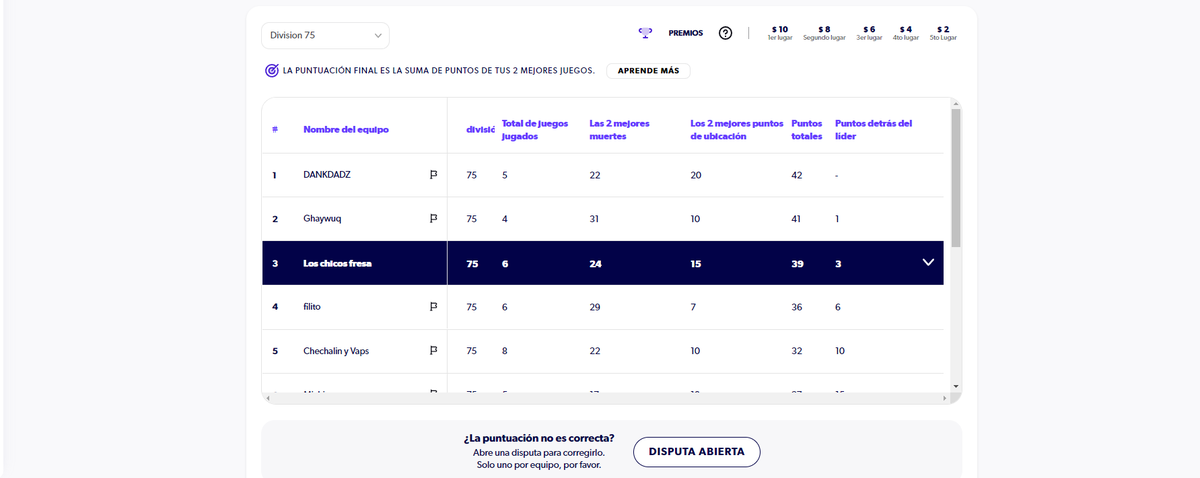
Task: Click Ghaywuq best kills value 31
Action: point(595,218)
